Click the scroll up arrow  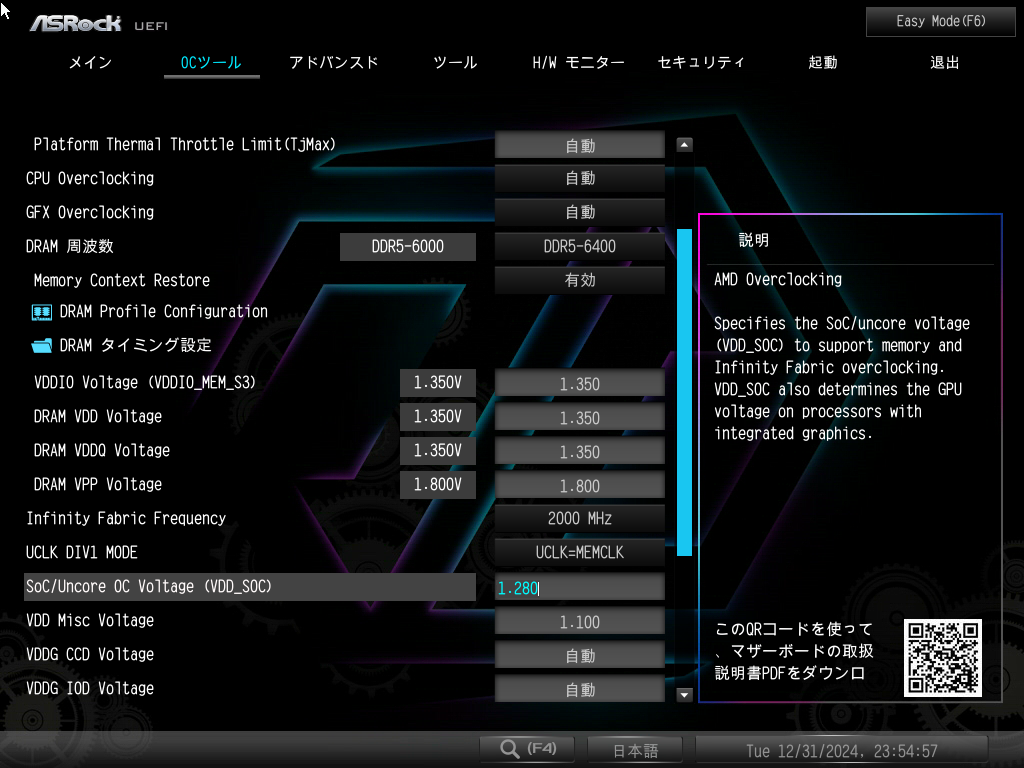click(684, 145)
